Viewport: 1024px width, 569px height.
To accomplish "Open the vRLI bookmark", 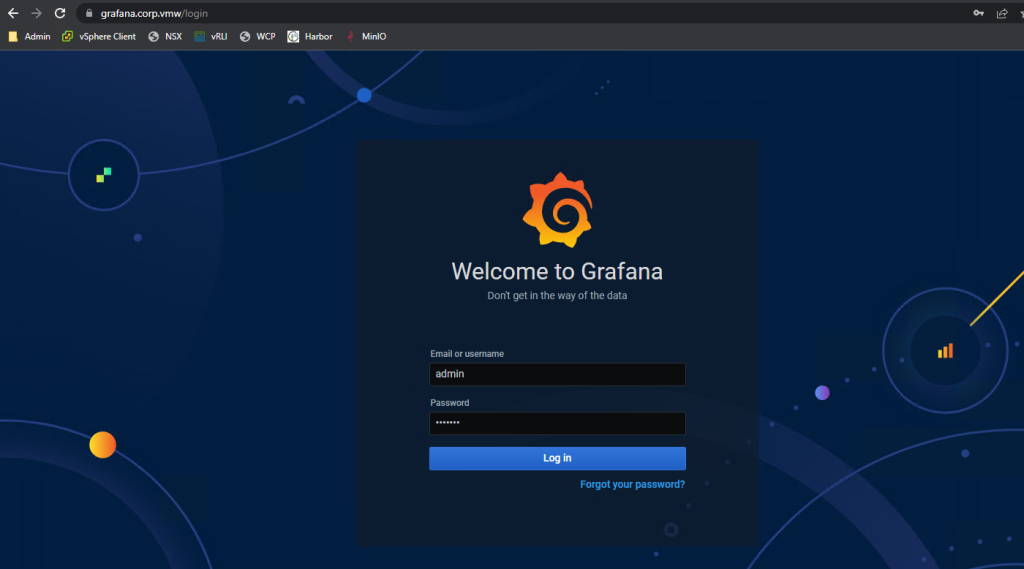I will (211, 37).
